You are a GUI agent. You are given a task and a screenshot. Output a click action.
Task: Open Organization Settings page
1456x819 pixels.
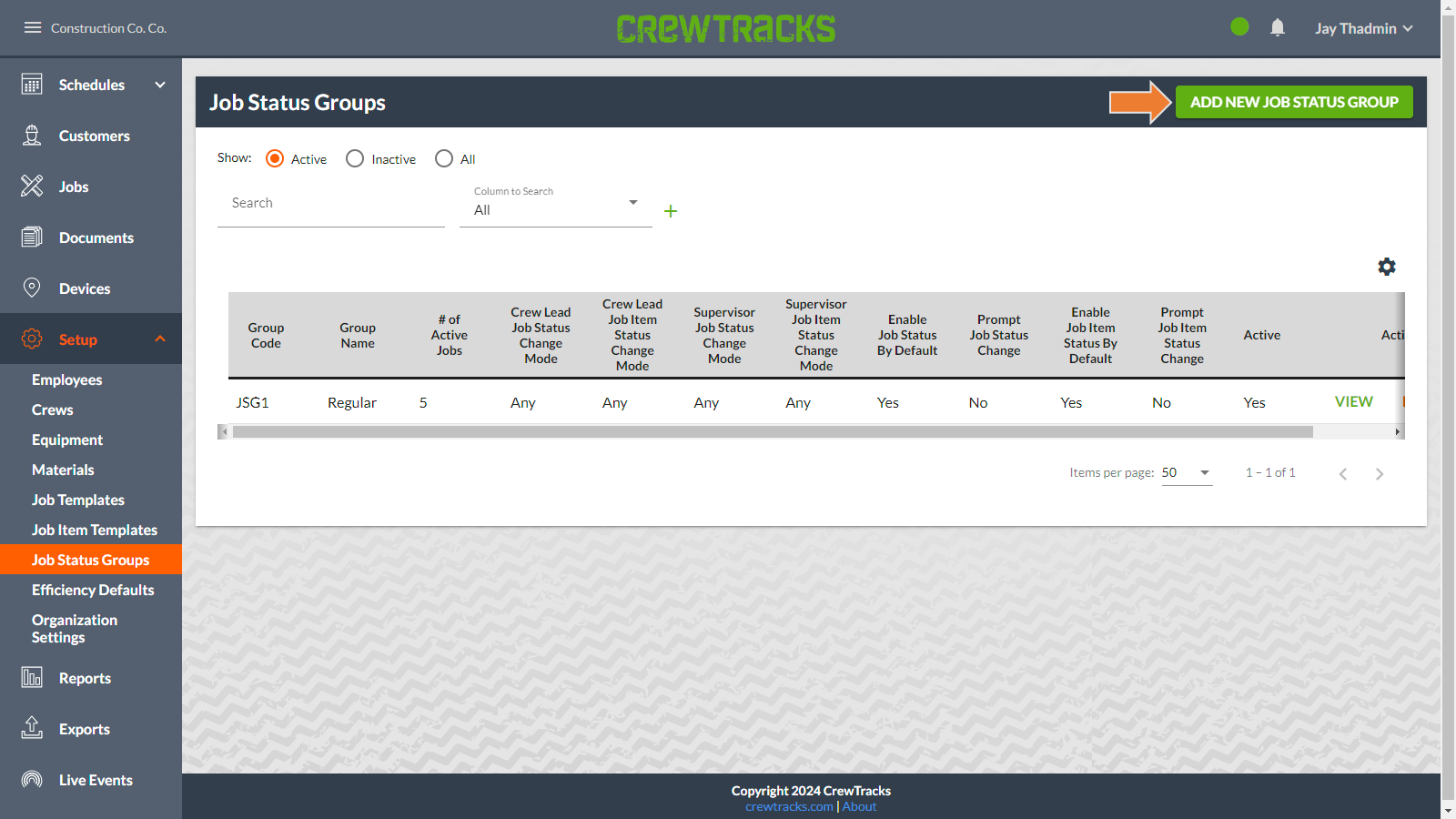click(75, 628)
